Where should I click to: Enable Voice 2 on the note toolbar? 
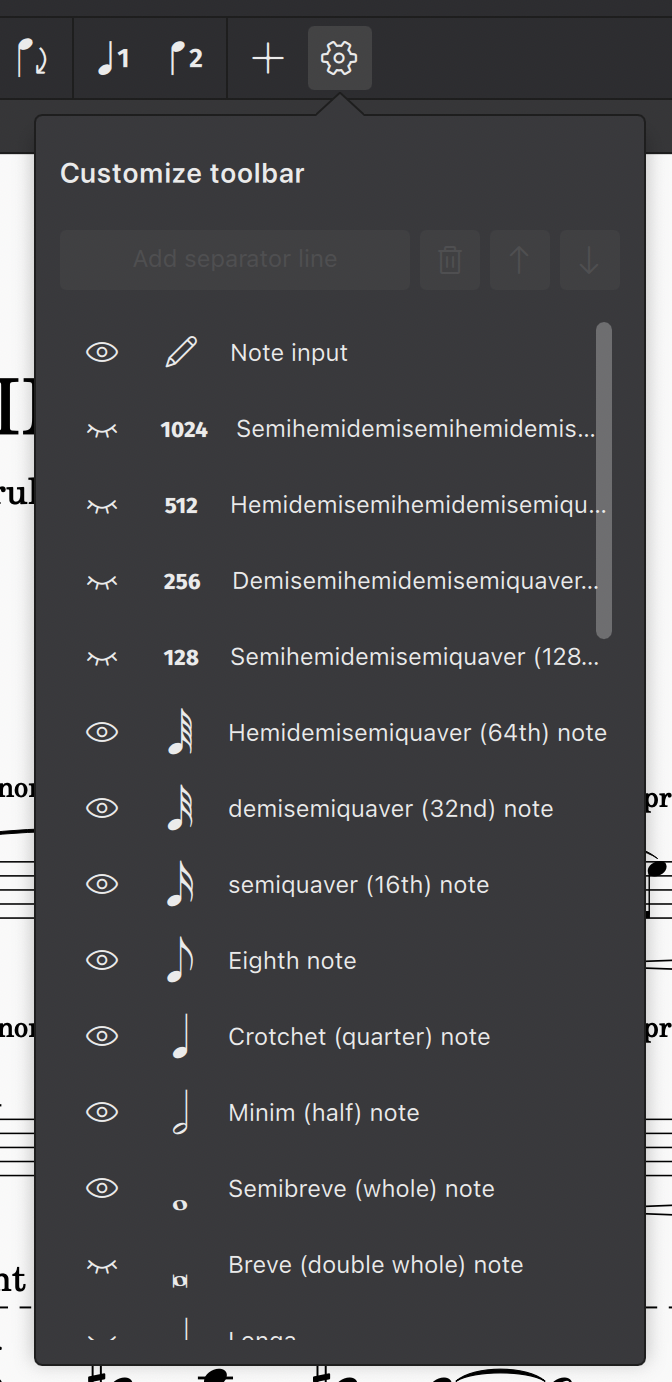pos(189,58)
